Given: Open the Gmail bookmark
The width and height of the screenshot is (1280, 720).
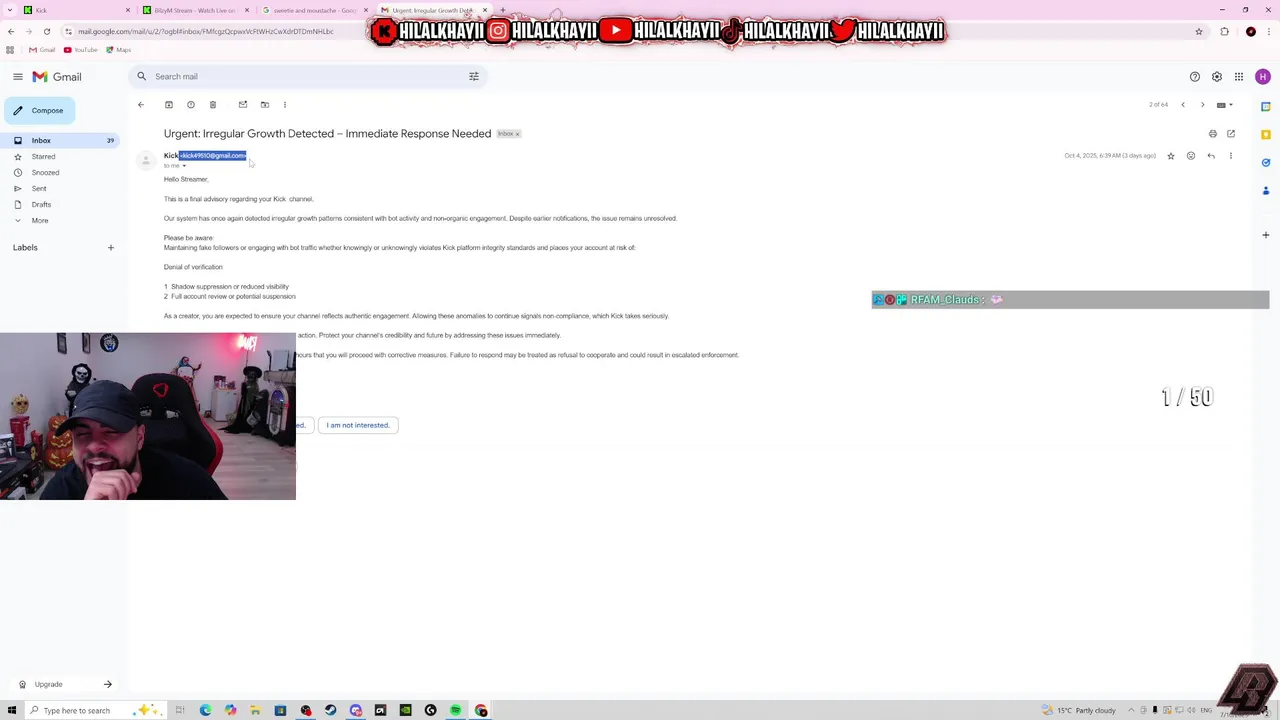Looking at the screenshot, I should [x=42, y=50].
